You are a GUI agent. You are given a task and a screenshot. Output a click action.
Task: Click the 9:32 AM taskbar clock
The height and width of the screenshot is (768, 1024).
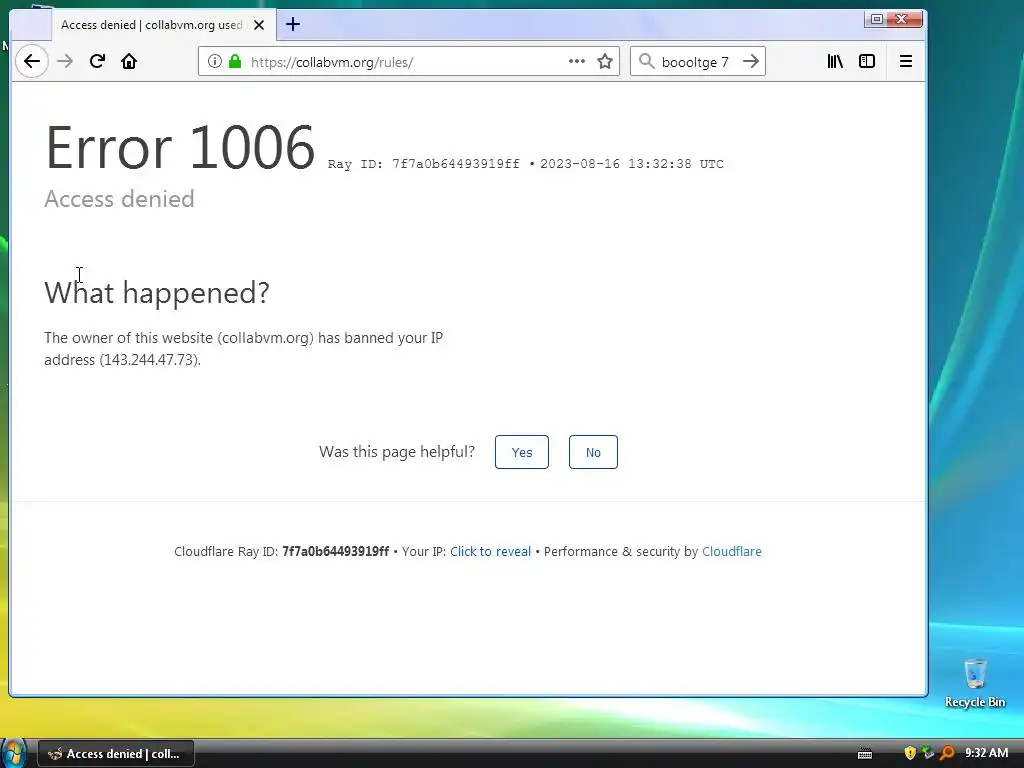(987, 753)
